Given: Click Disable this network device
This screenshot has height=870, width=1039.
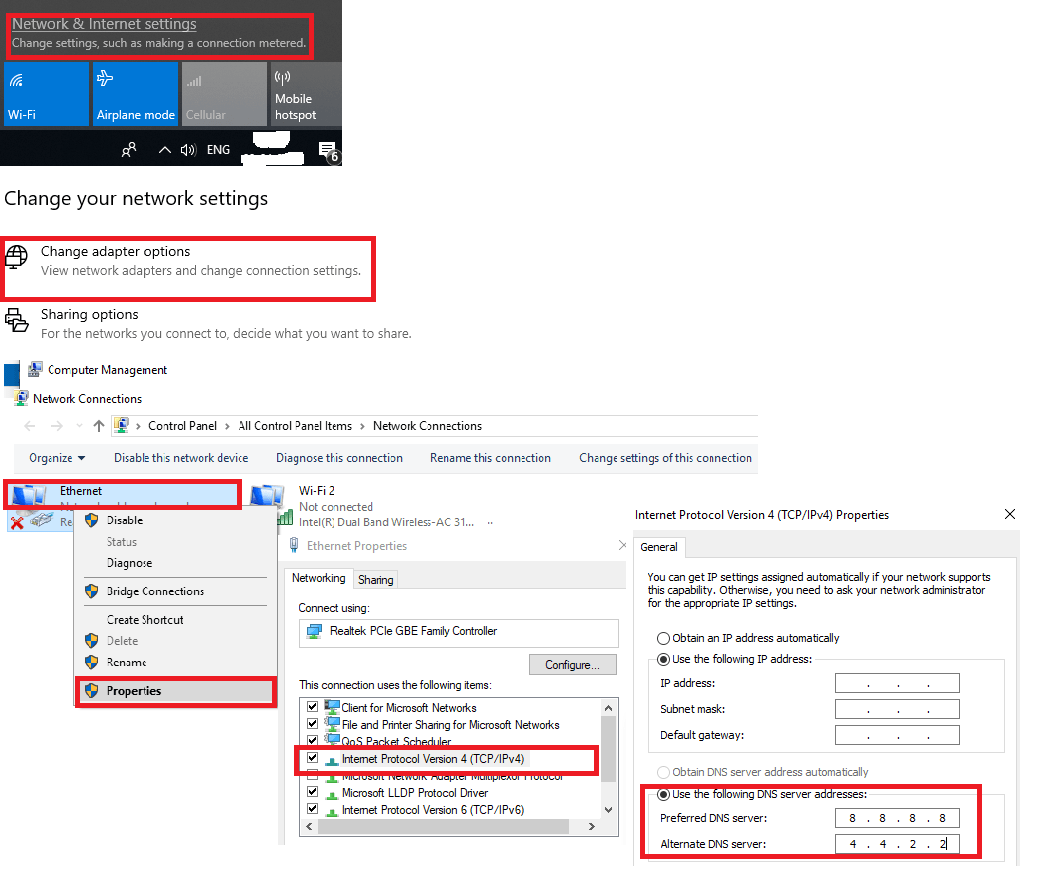Looking at the screenshot, I should [181, 459].
